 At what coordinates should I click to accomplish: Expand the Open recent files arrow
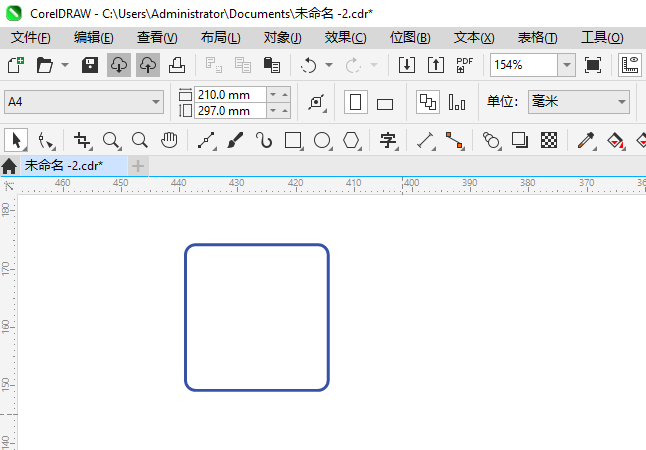65,65
